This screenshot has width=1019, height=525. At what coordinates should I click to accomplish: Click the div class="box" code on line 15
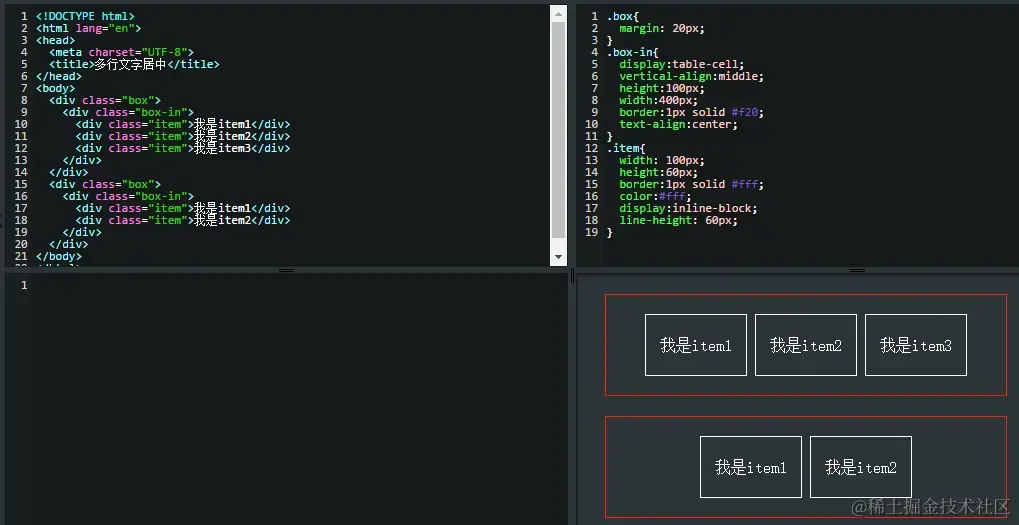[x=105, y=185]
